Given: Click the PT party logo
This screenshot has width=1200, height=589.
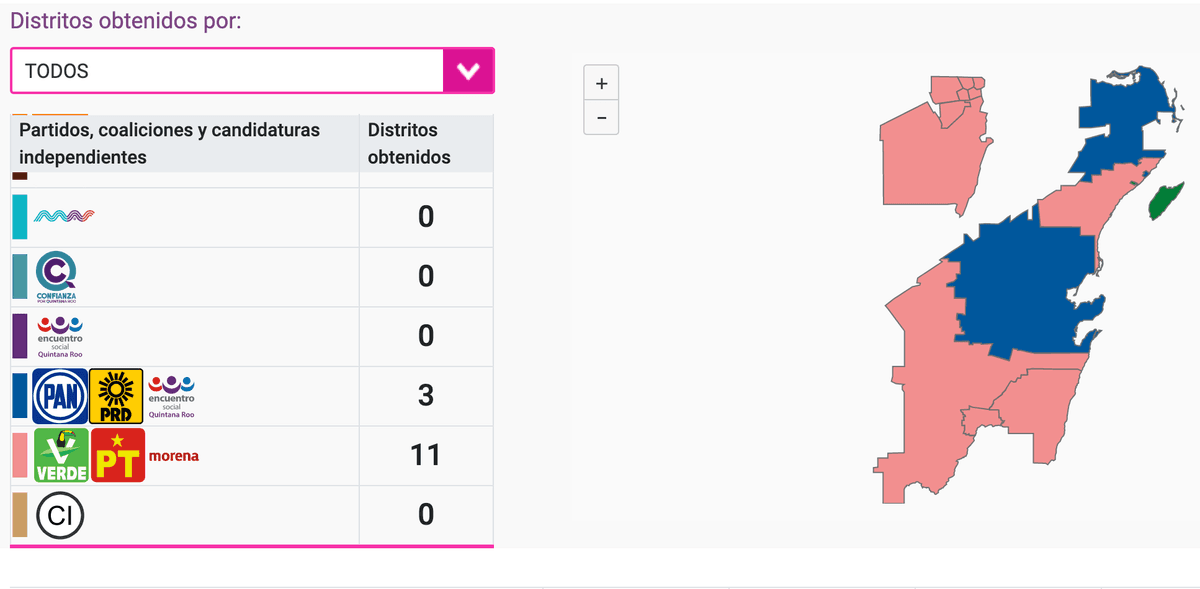Looking at the screenshot, I should pos(118,456).
